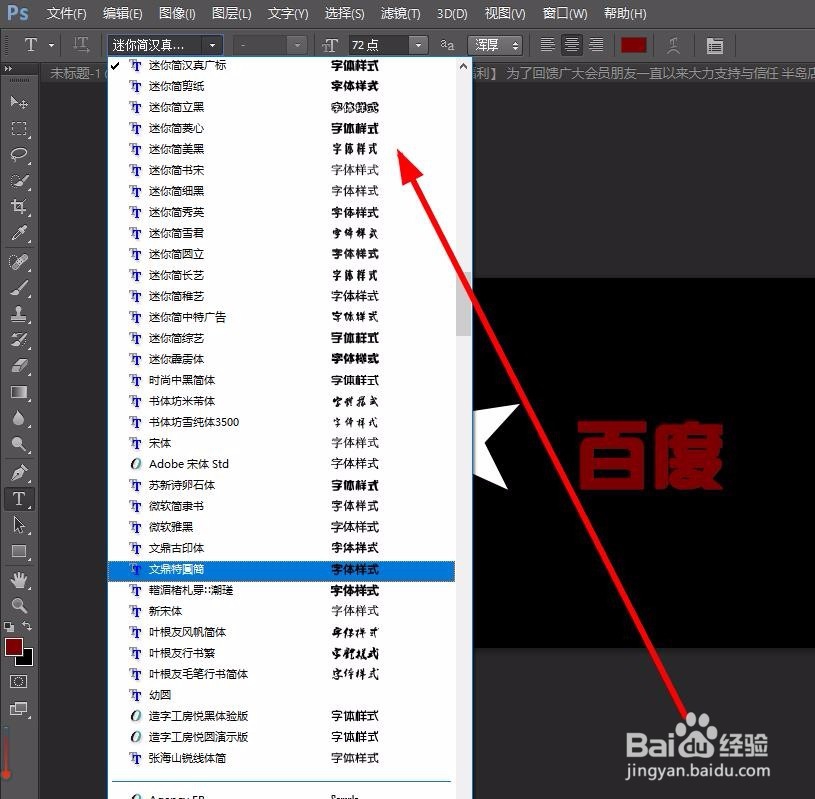Select the Pen tool
The height and width of the screenshot is (799, 815).
(19, 473)
